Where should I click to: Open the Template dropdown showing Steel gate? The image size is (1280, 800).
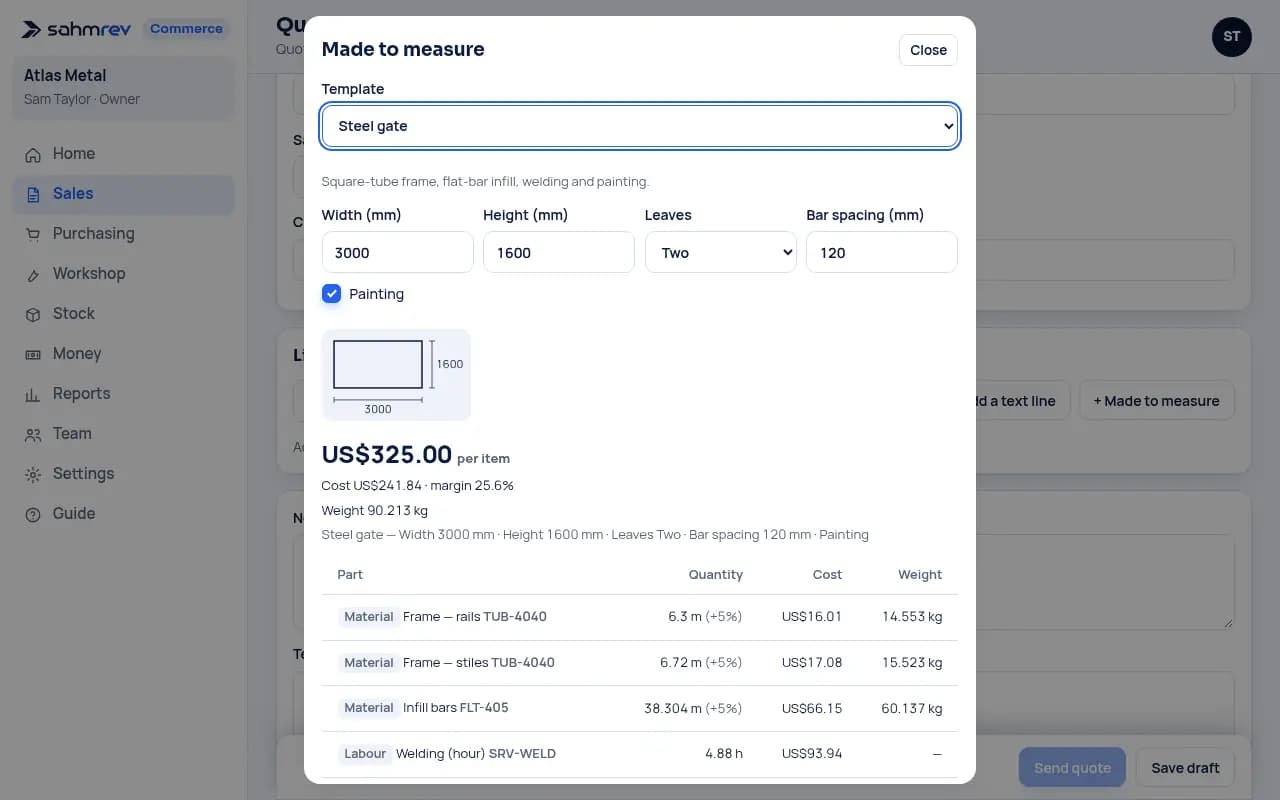coord(640,126)
